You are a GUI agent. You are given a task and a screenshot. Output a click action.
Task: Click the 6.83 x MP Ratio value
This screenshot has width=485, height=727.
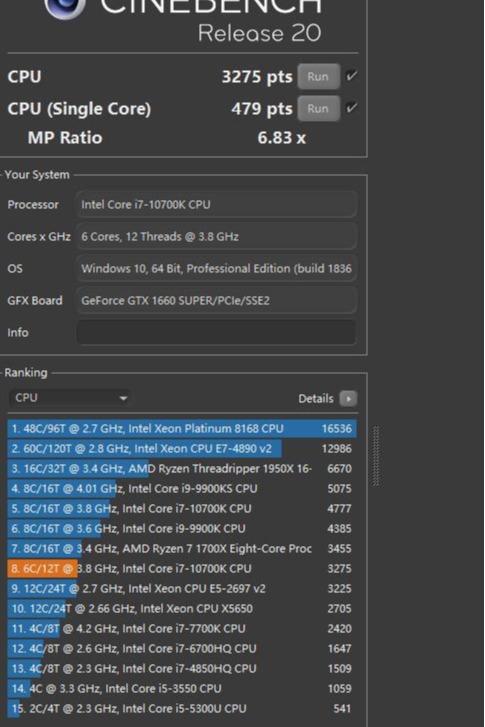282,138
